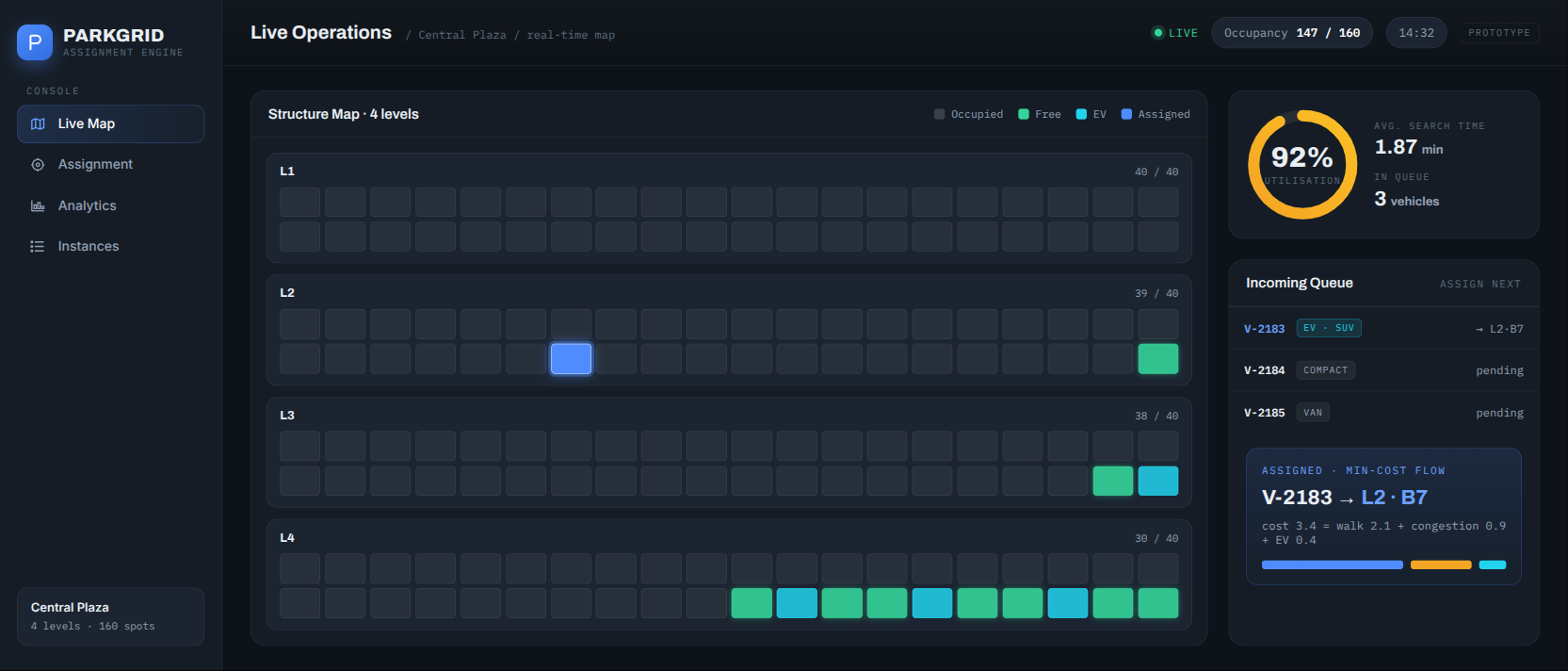Viewport: 1568px width, 671px height.
Task: Select queue row V-2183
Action: (1384, 329)
